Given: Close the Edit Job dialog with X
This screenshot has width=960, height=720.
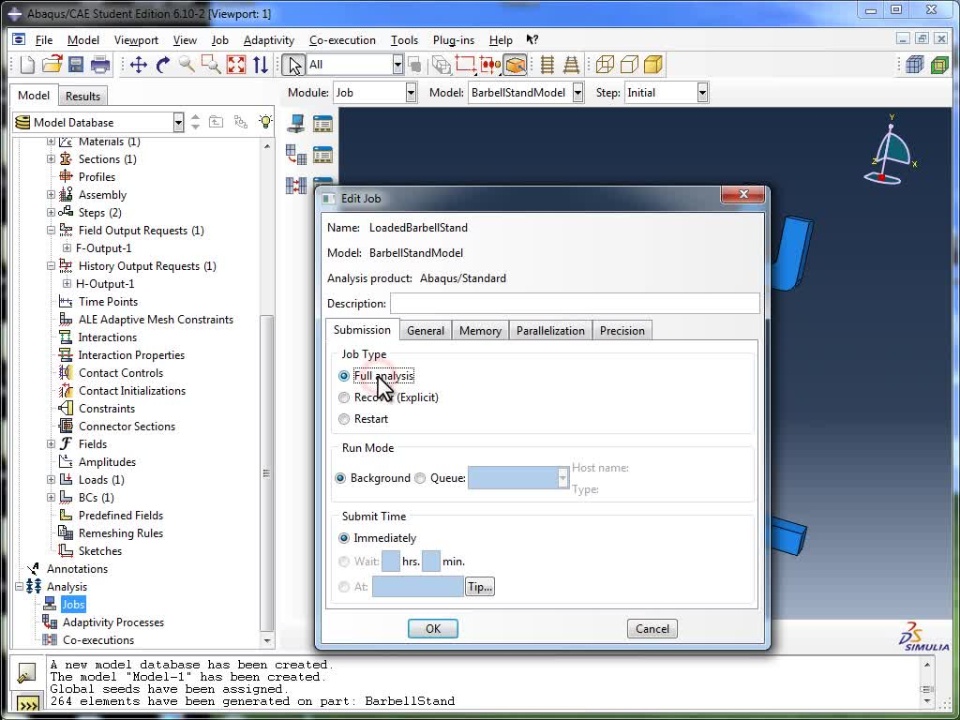Looking at the screenshot, I should pos(743,195).
